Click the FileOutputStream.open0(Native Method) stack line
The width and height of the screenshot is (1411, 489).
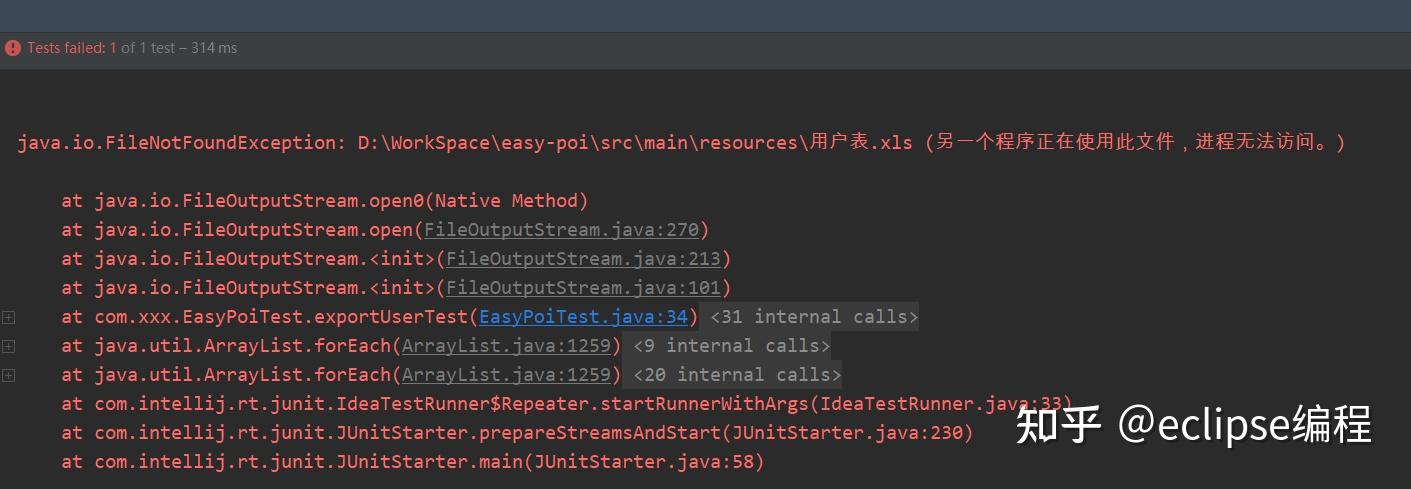[x=325, y=201]
